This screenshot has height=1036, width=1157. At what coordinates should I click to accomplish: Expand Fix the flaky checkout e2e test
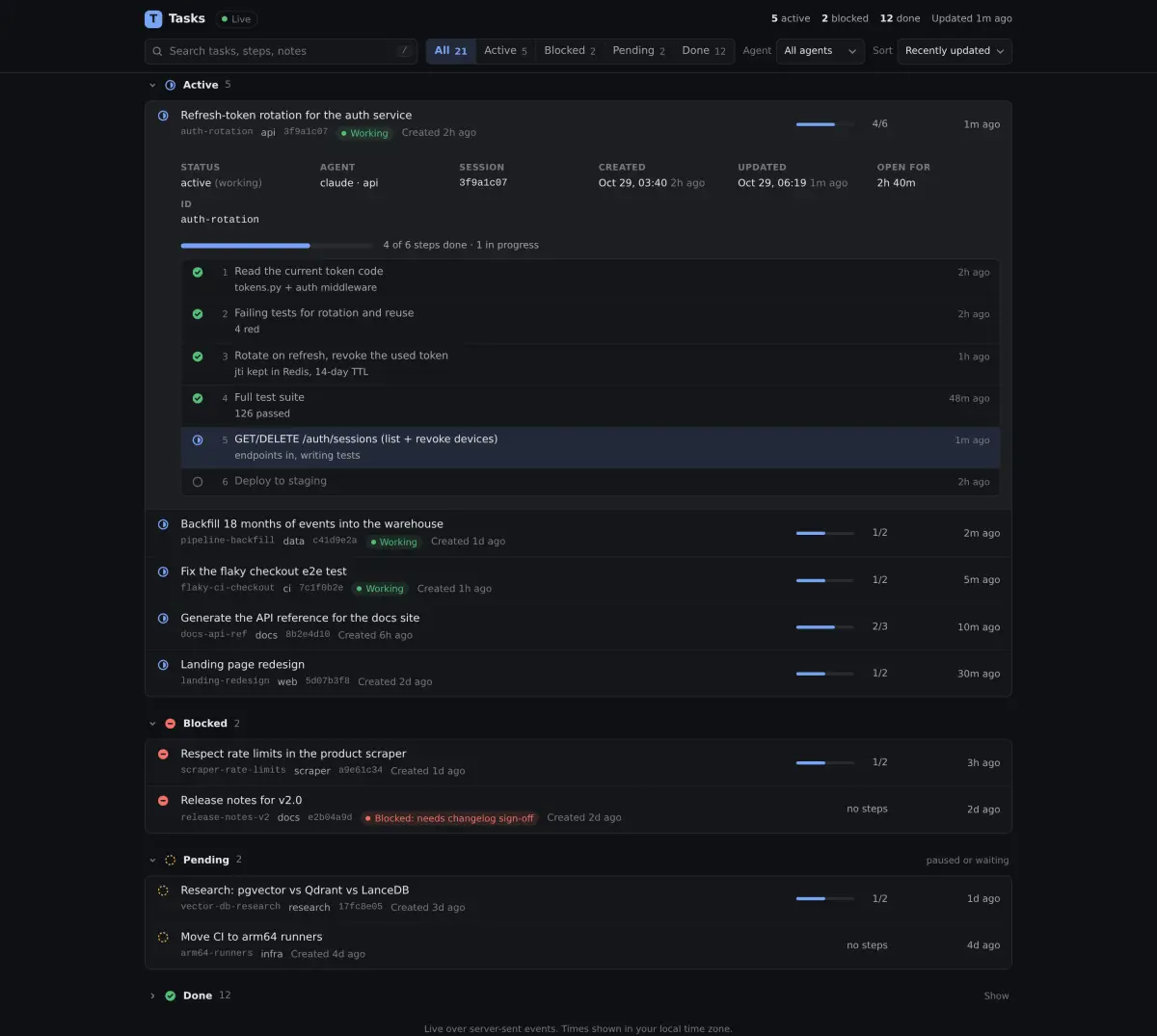pos(578,579)
